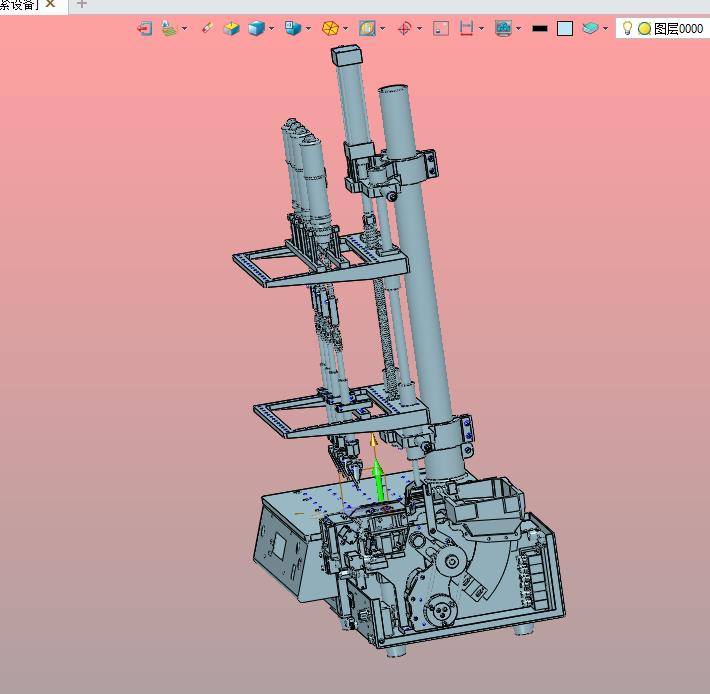Image resolution: width=710 pixels, height=694 pixels.
Task: Expand the red crosshair dropdown arrow
Action: click(x=419, y=29)
